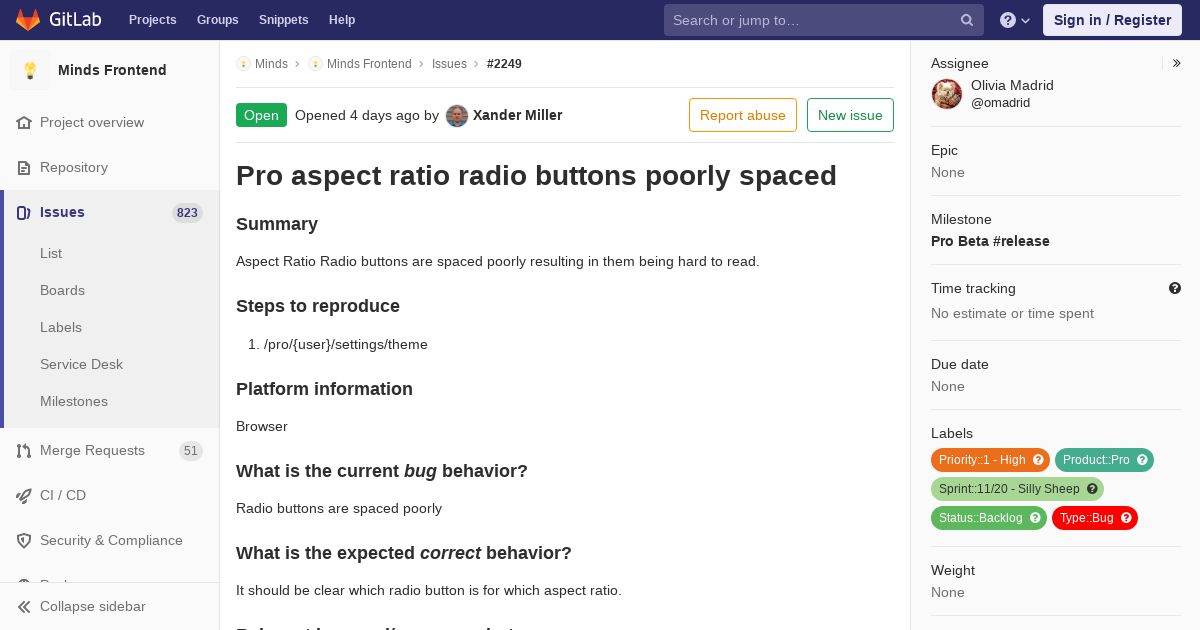Click the Minds breadcrumb link
This screenshot has height=630, width=1200.
point(271,63)
